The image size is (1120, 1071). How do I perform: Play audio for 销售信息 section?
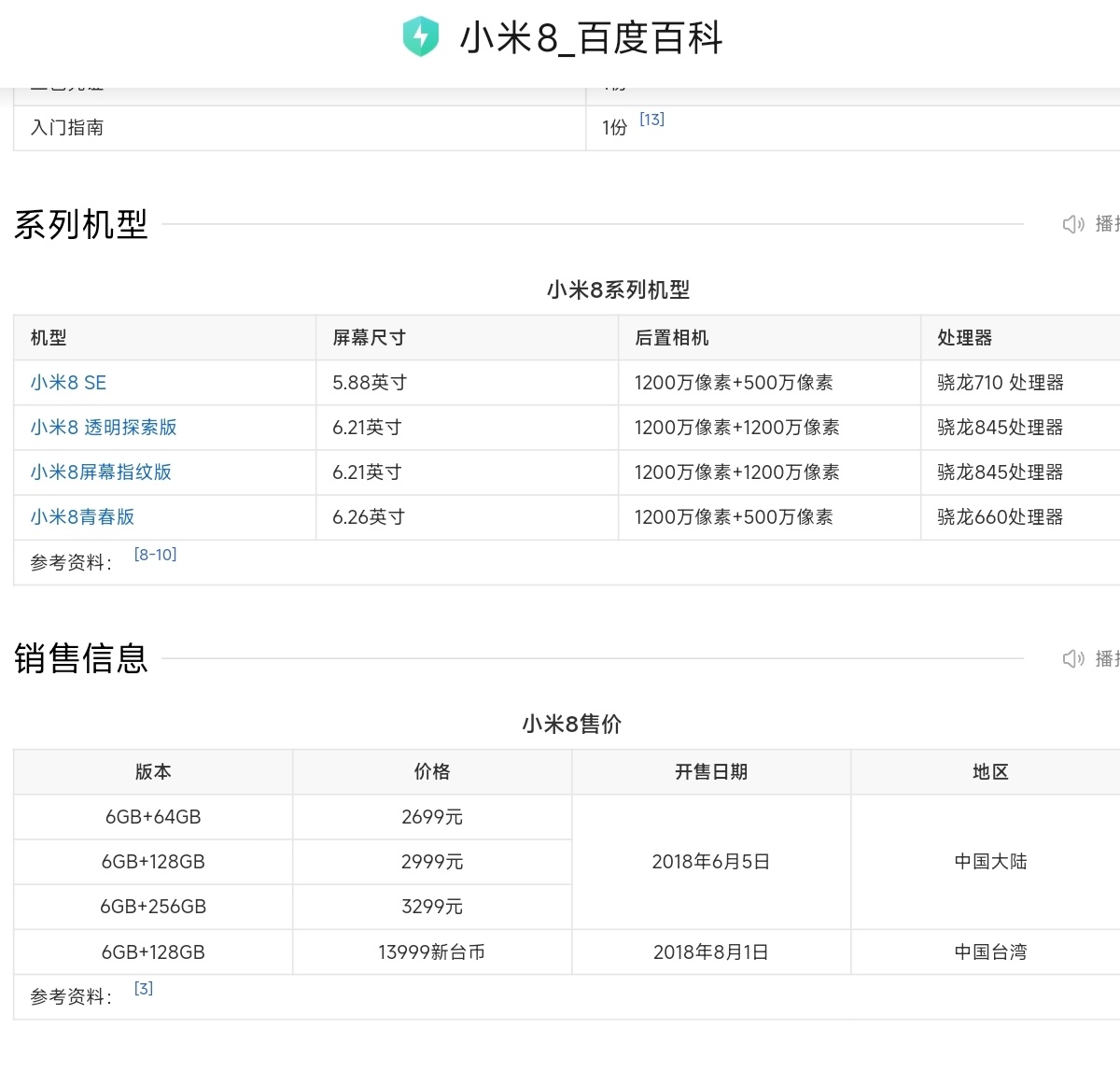tap(1088, 658)
